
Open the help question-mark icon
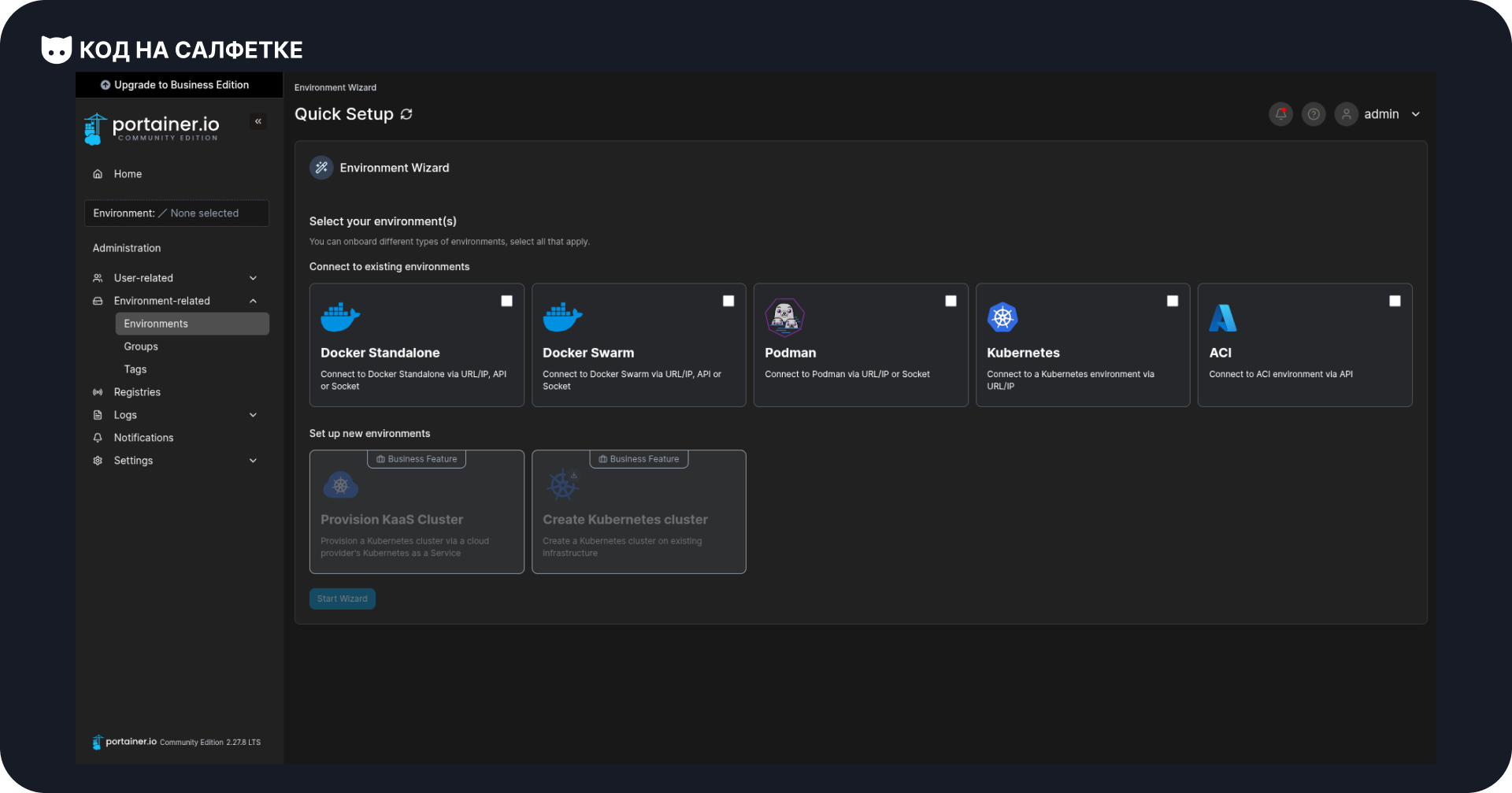point(1314,114)
